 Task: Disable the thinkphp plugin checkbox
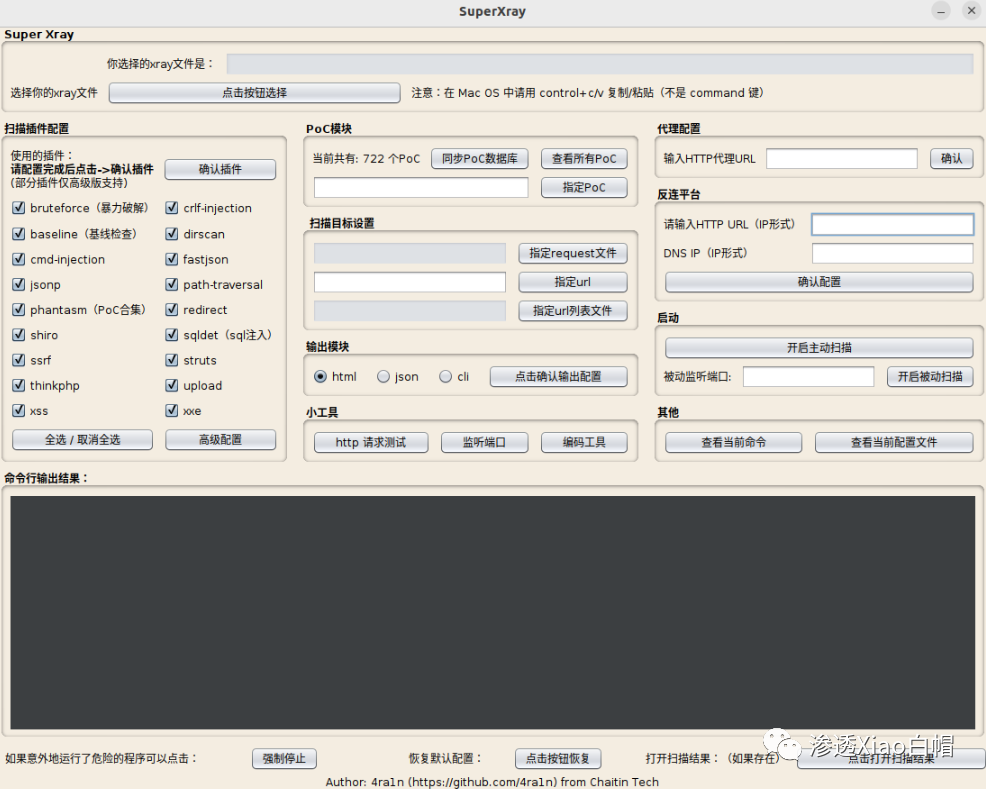[19, 385]
